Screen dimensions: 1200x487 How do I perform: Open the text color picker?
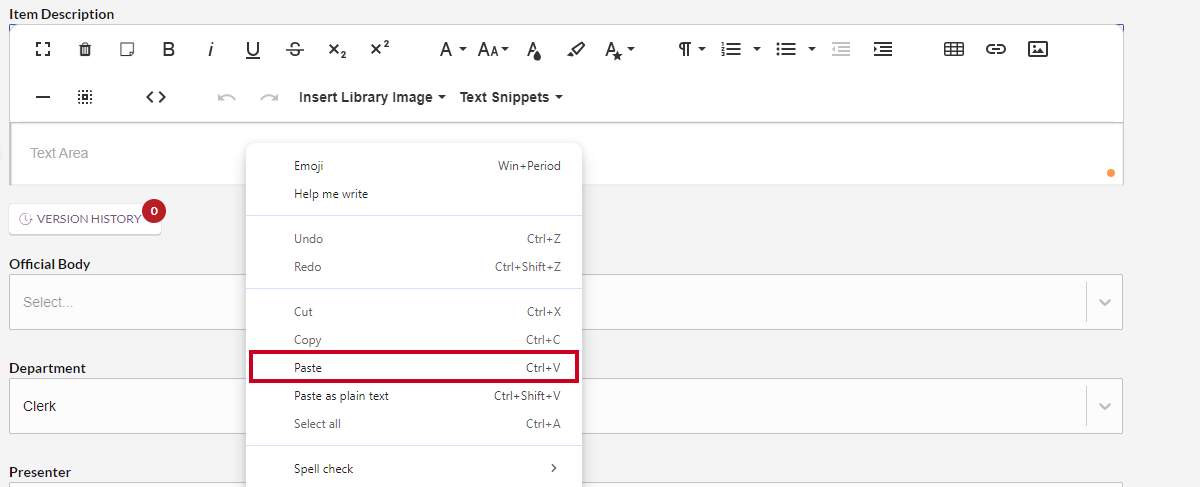[x=534, y=49]
